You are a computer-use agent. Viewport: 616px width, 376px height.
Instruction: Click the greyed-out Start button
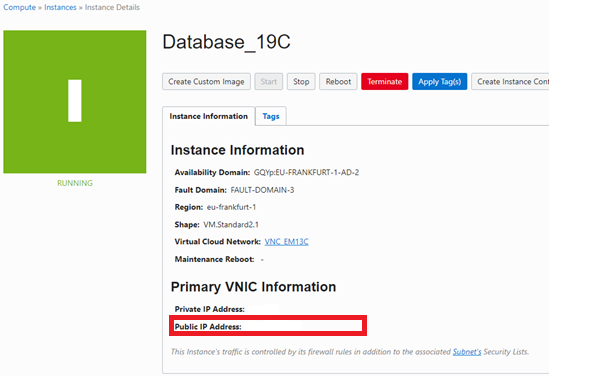[269, 81]
